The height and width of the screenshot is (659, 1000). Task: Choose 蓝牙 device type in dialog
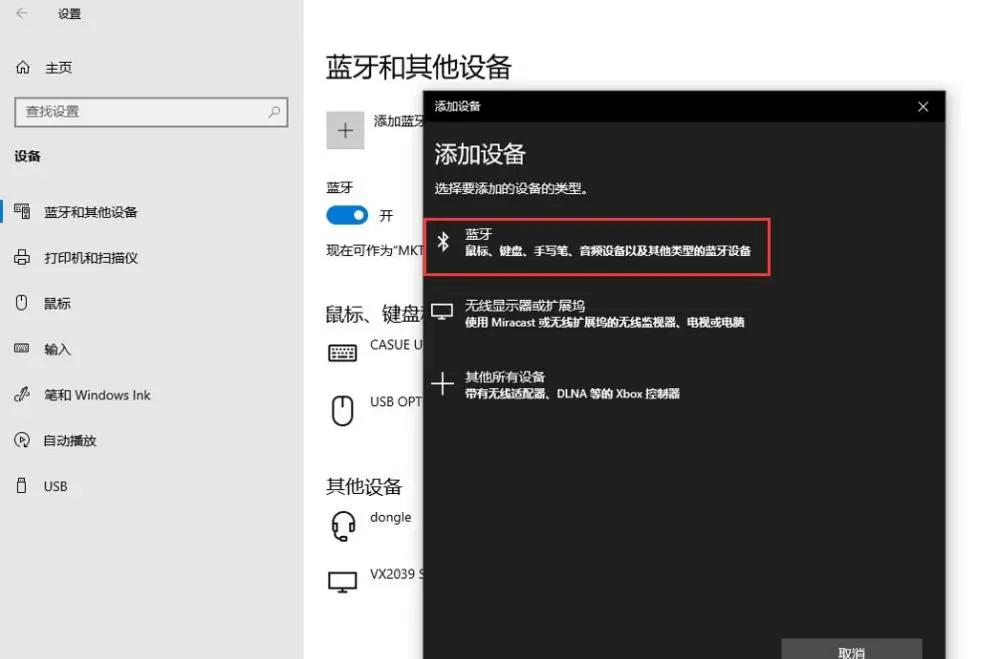tap(597, 247)
